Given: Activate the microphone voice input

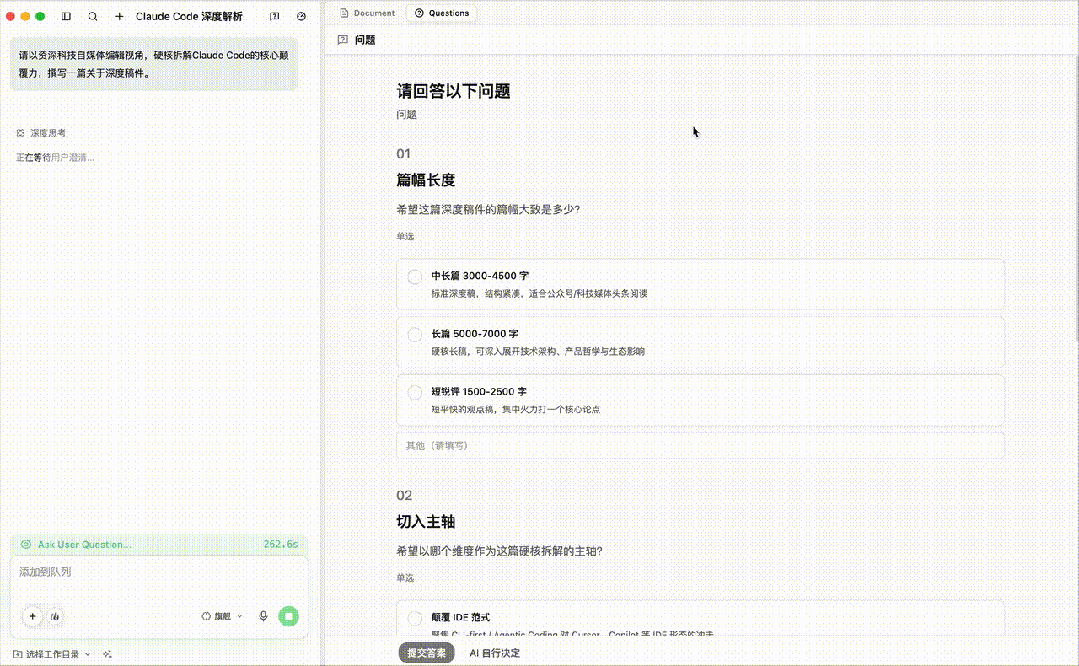Looking at the screenshot, I should click(x=263, y=616).
